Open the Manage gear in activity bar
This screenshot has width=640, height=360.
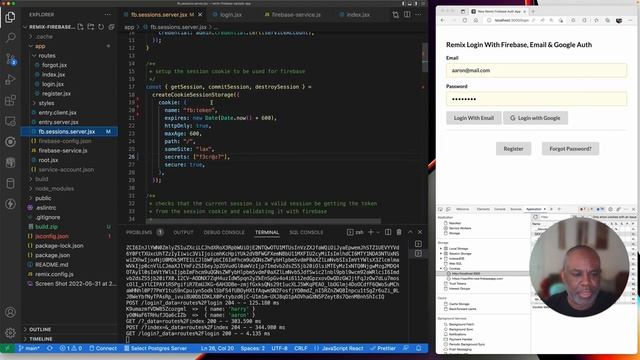[x=10, y=333]
